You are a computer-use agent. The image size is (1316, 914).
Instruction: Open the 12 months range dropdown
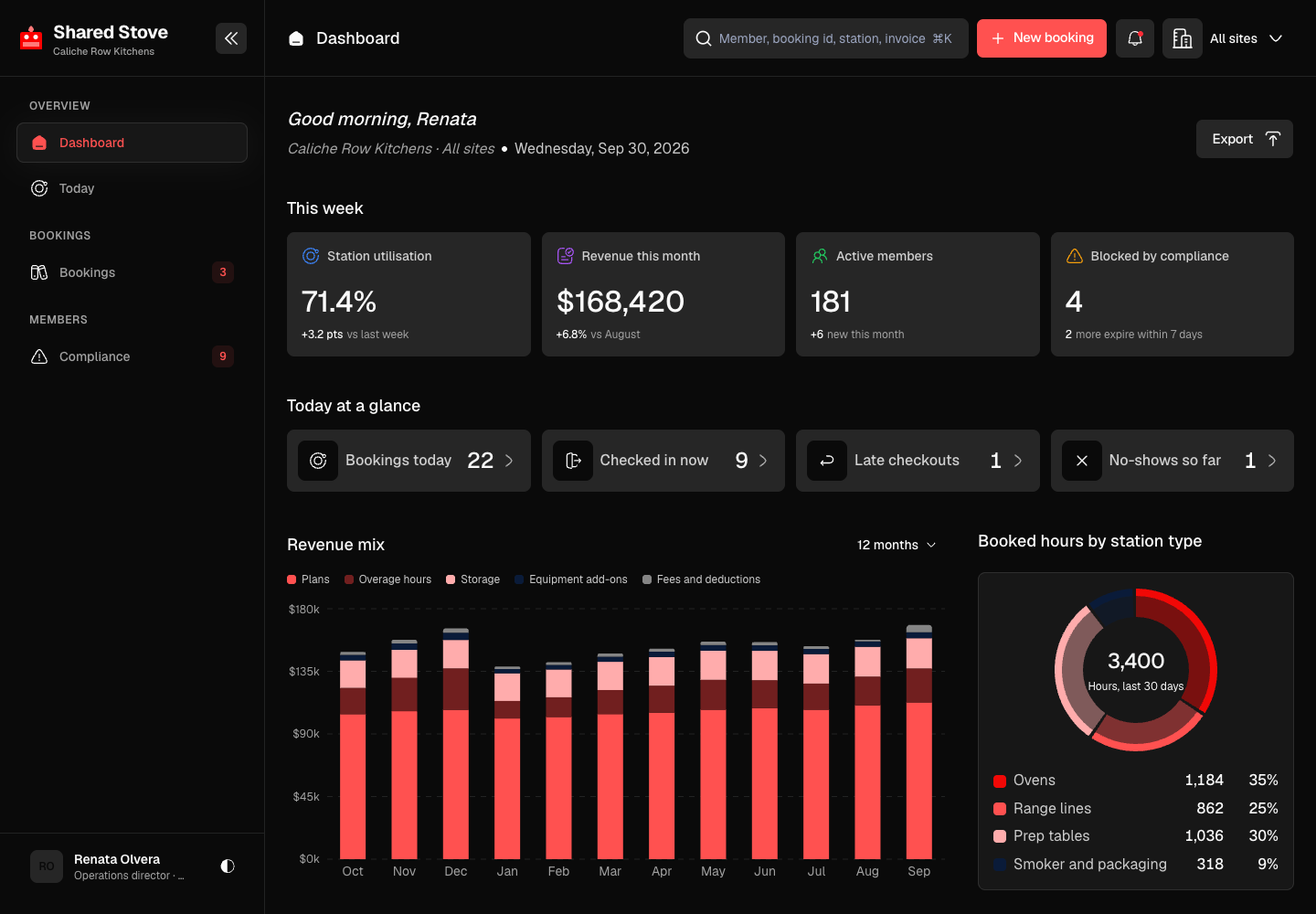tap(897, 545)
